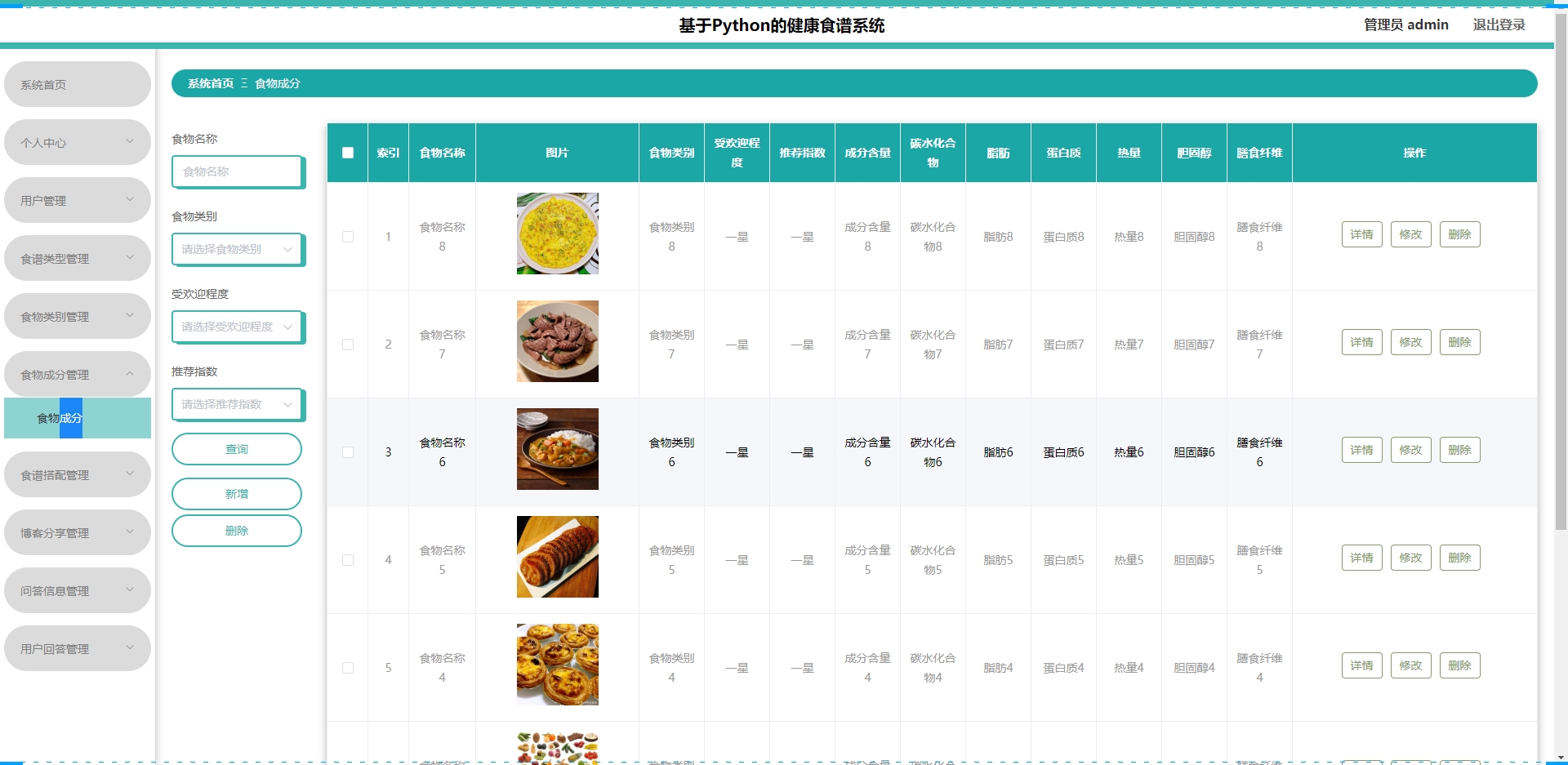Image resolution: width=1568 pixels, height=765 pixels.
Task: Click 修改 for the 食物名称8 row
Action: click(1411, 234)
